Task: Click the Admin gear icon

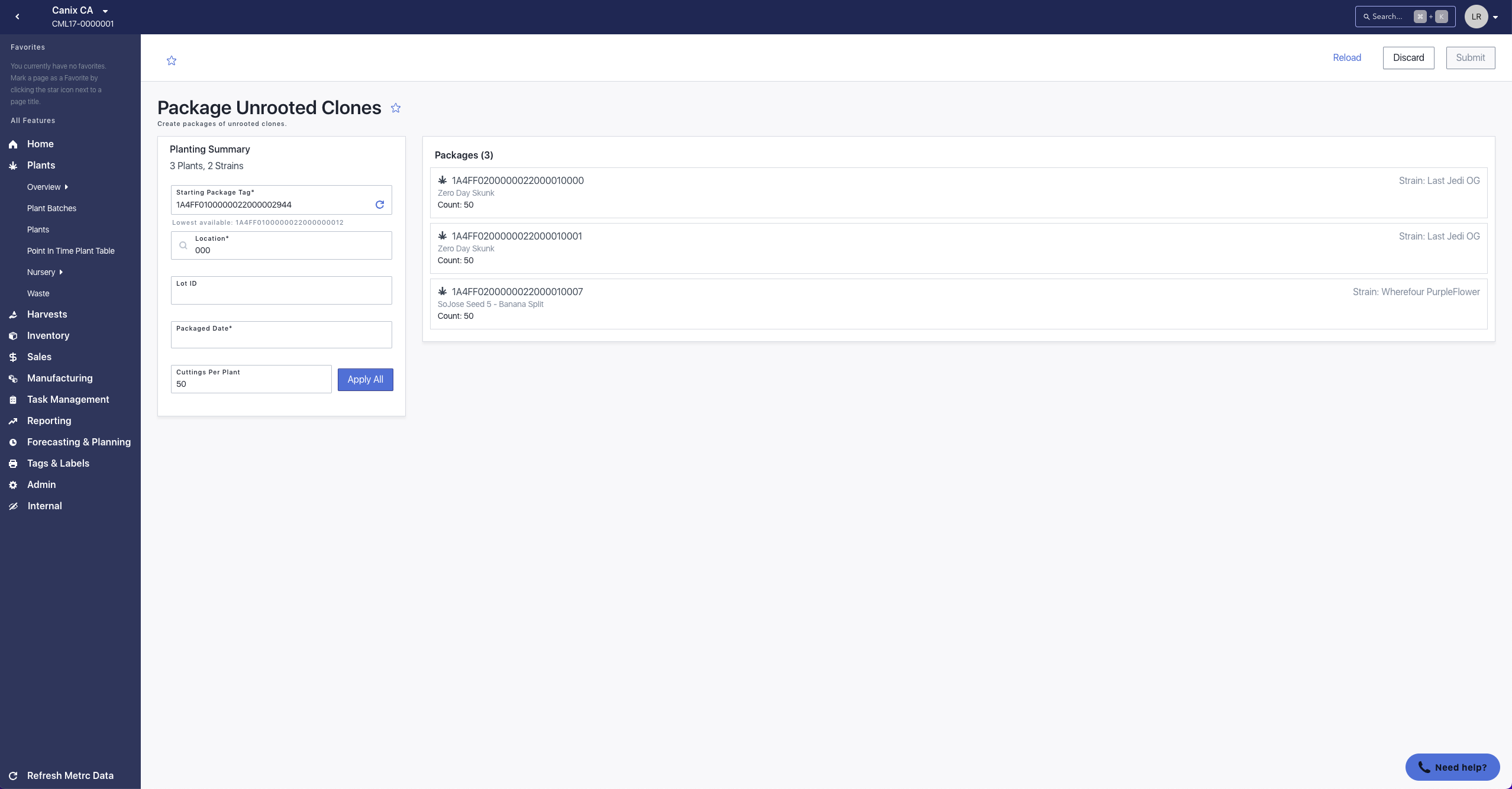Action: tap(13, 485)
